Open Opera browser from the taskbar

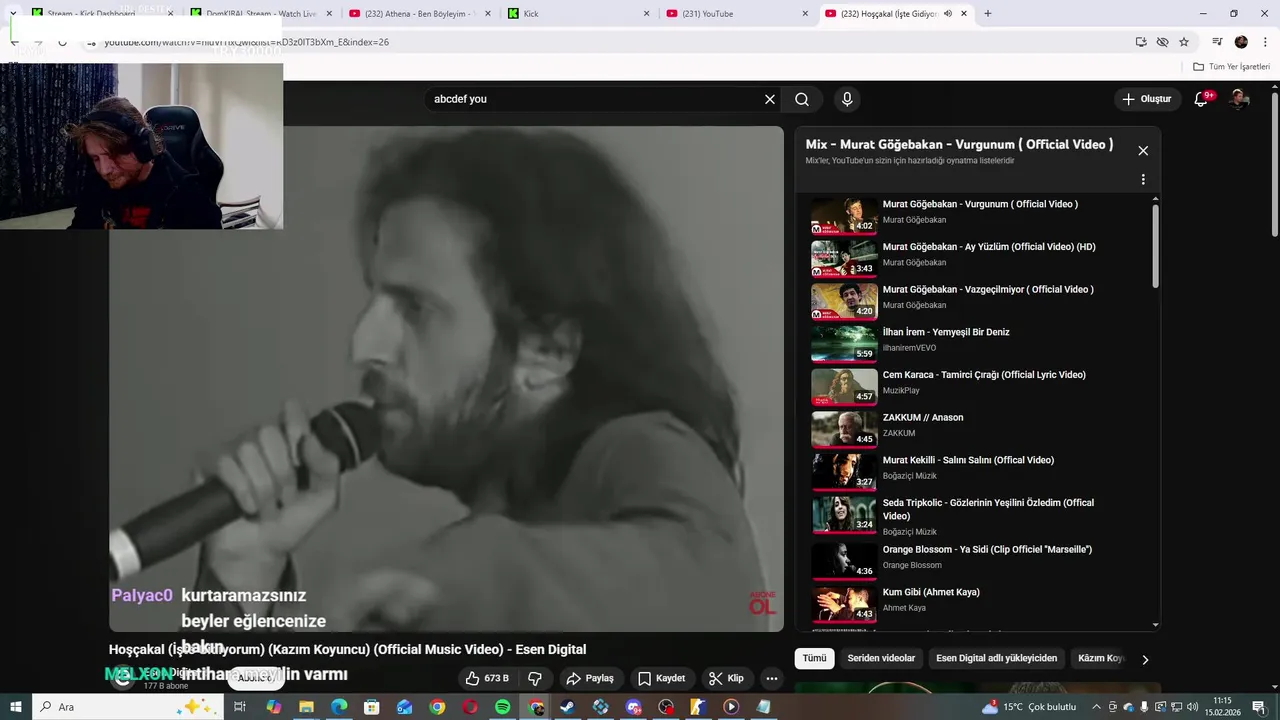coord(470,707)
